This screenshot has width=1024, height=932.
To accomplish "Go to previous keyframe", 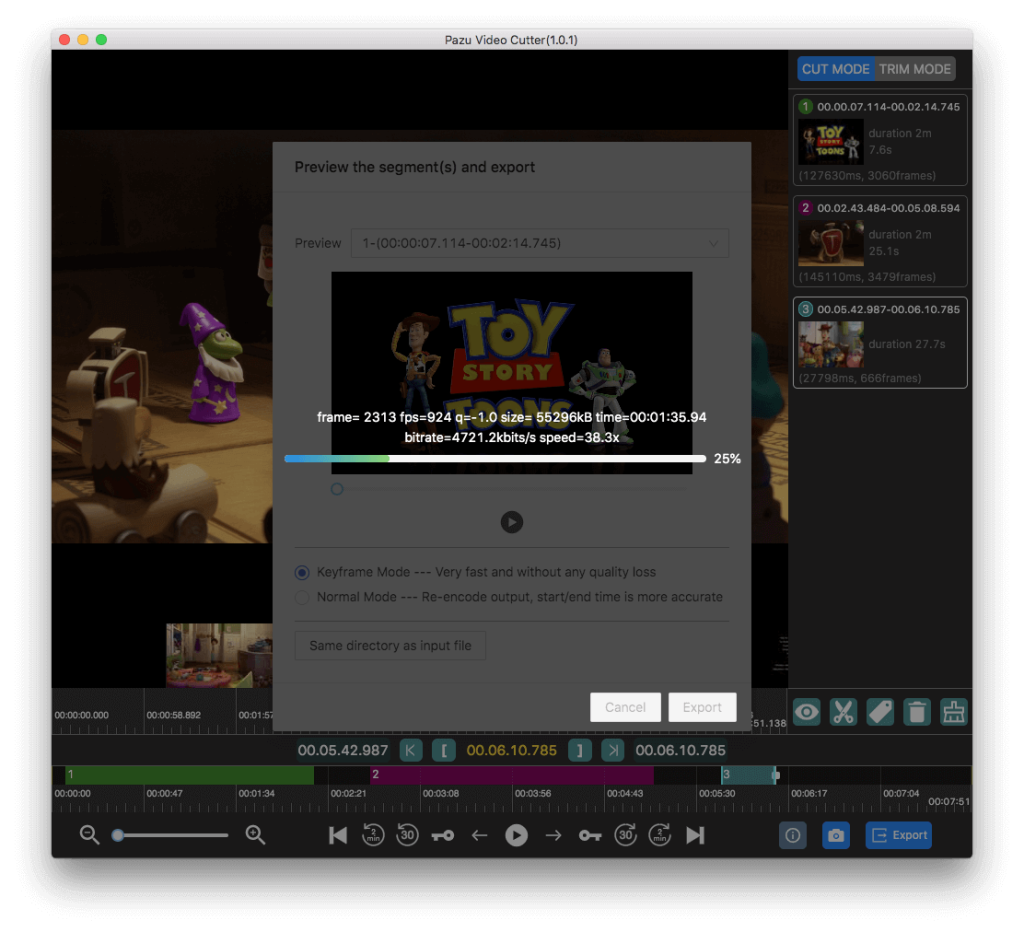I will pos(443,835).
